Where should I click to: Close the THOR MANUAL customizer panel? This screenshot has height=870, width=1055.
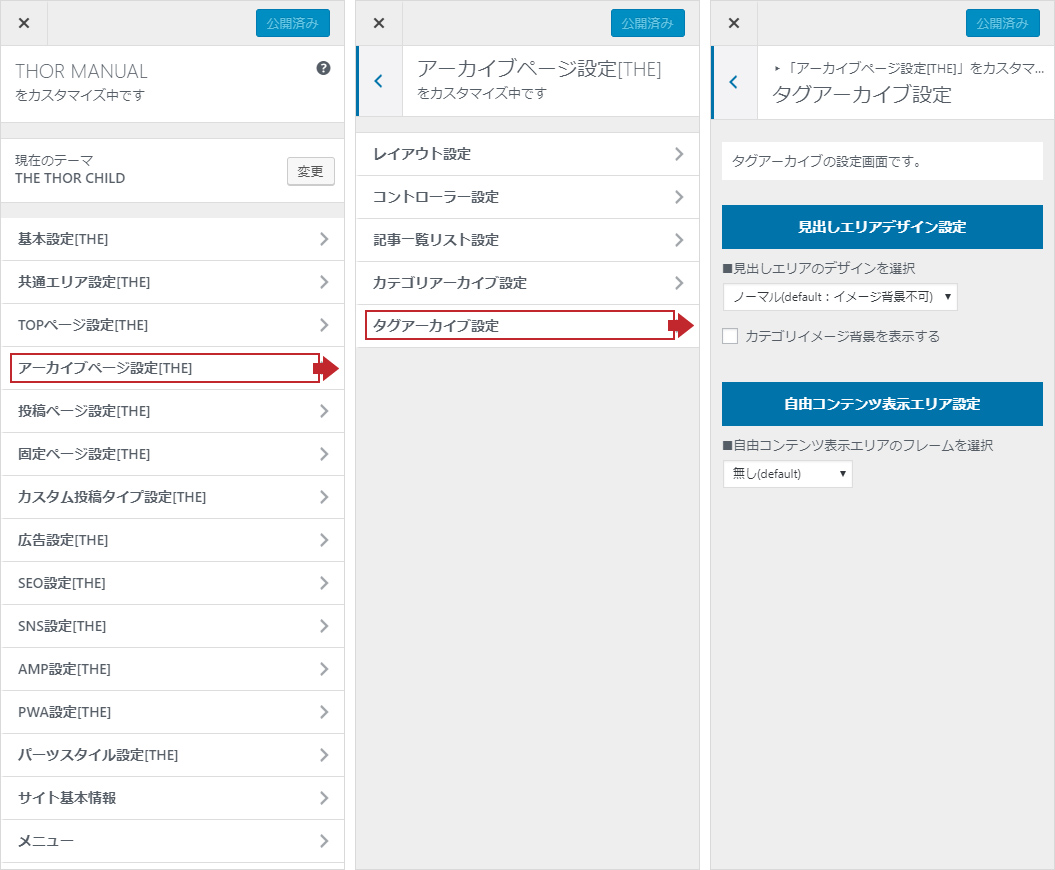pos(24,23)
